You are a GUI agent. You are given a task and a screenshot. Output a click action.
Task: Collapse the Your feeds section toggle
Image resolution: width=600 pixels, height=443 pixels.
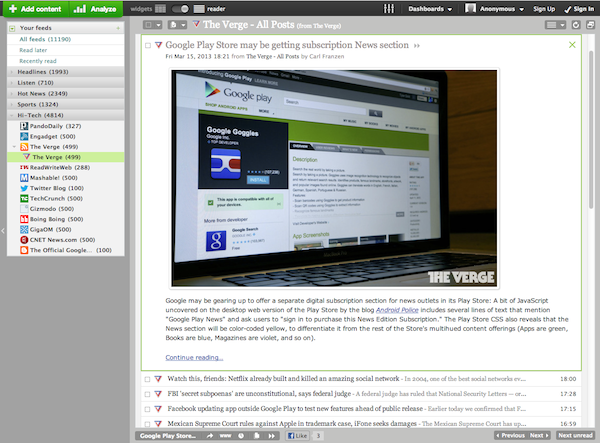coord(12,28)
